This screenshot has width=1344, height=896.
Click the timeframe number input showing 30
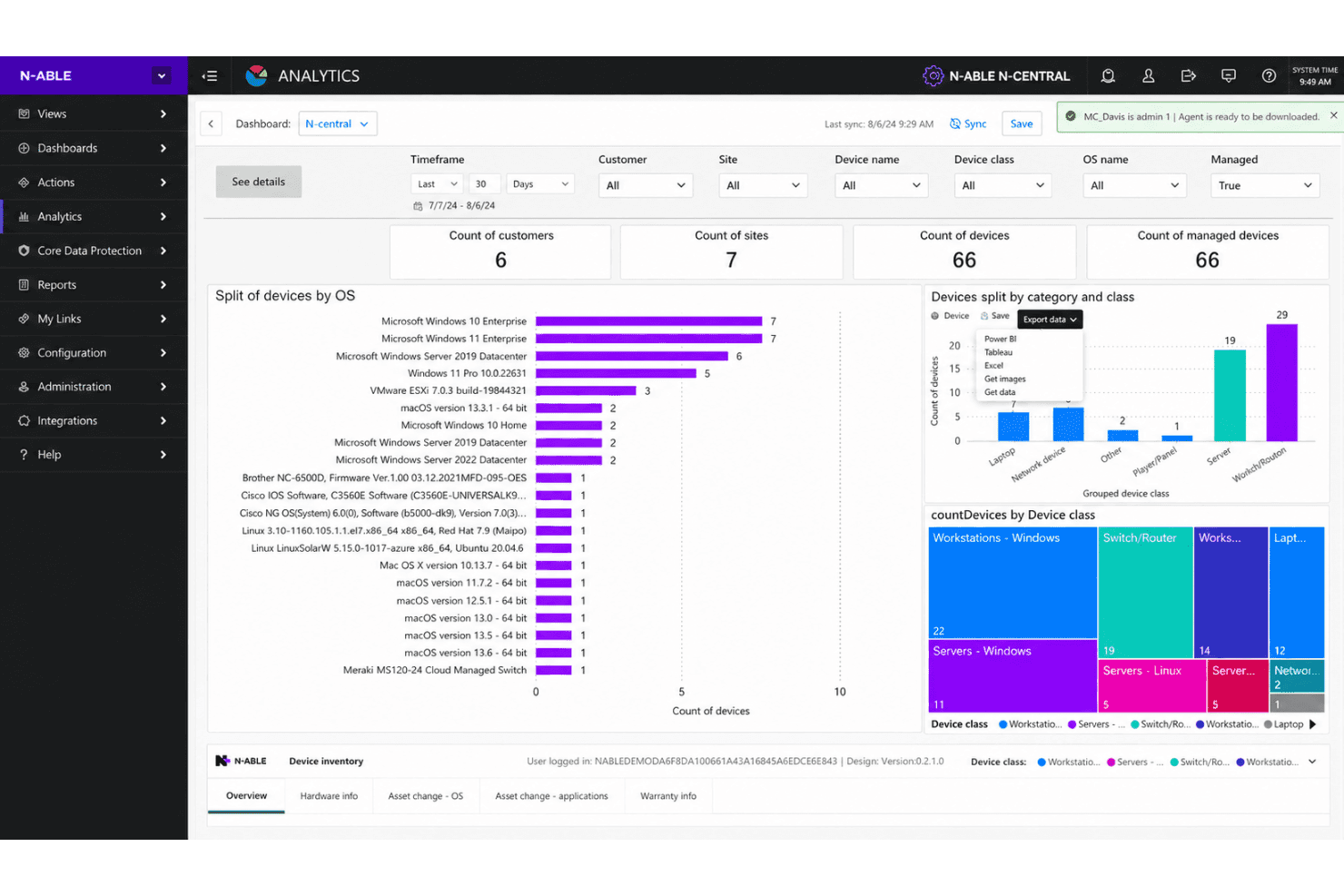pyautogui.click(x=483, y=184)
